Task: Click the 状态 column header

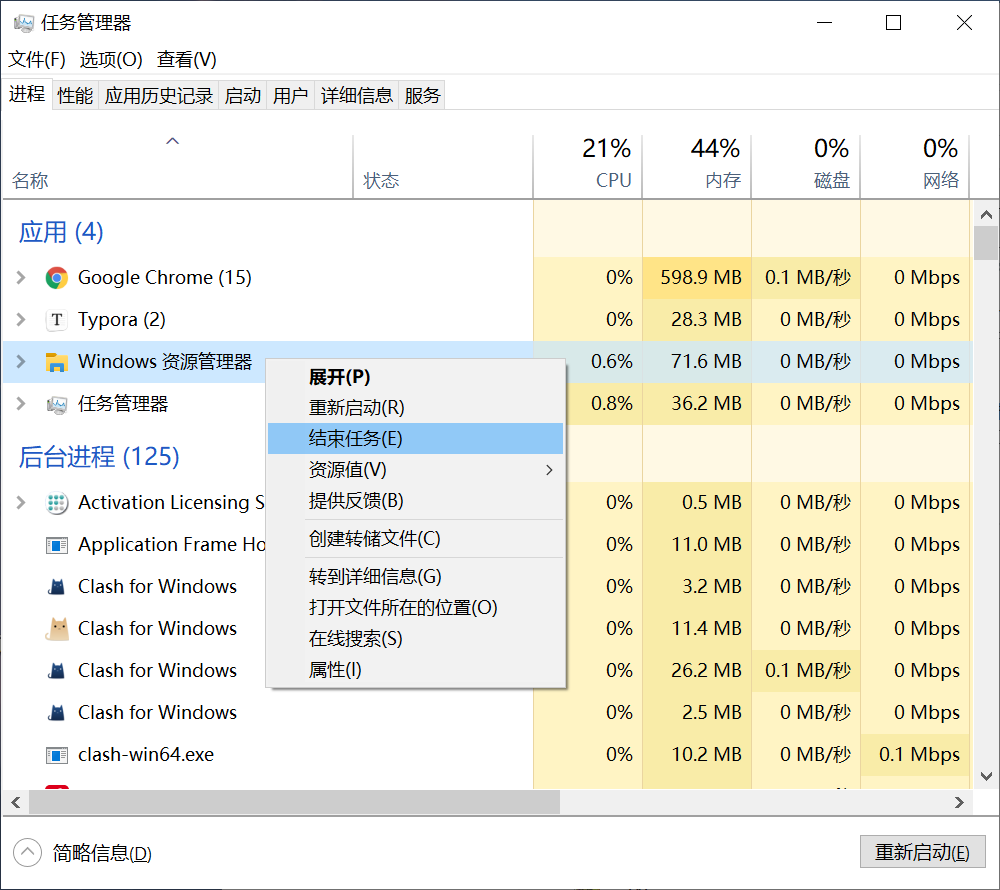Action: click(443, 166)
